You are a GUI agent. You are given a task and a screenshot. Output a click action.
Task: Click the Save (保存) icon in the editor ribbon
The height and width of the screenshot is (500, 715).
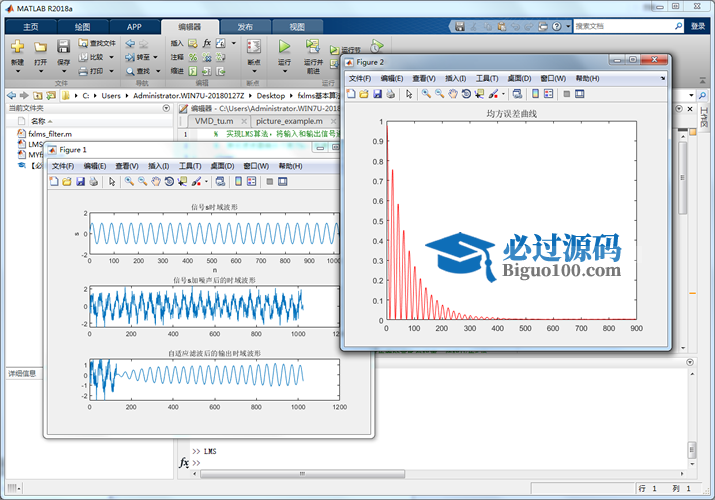(63, 48)
